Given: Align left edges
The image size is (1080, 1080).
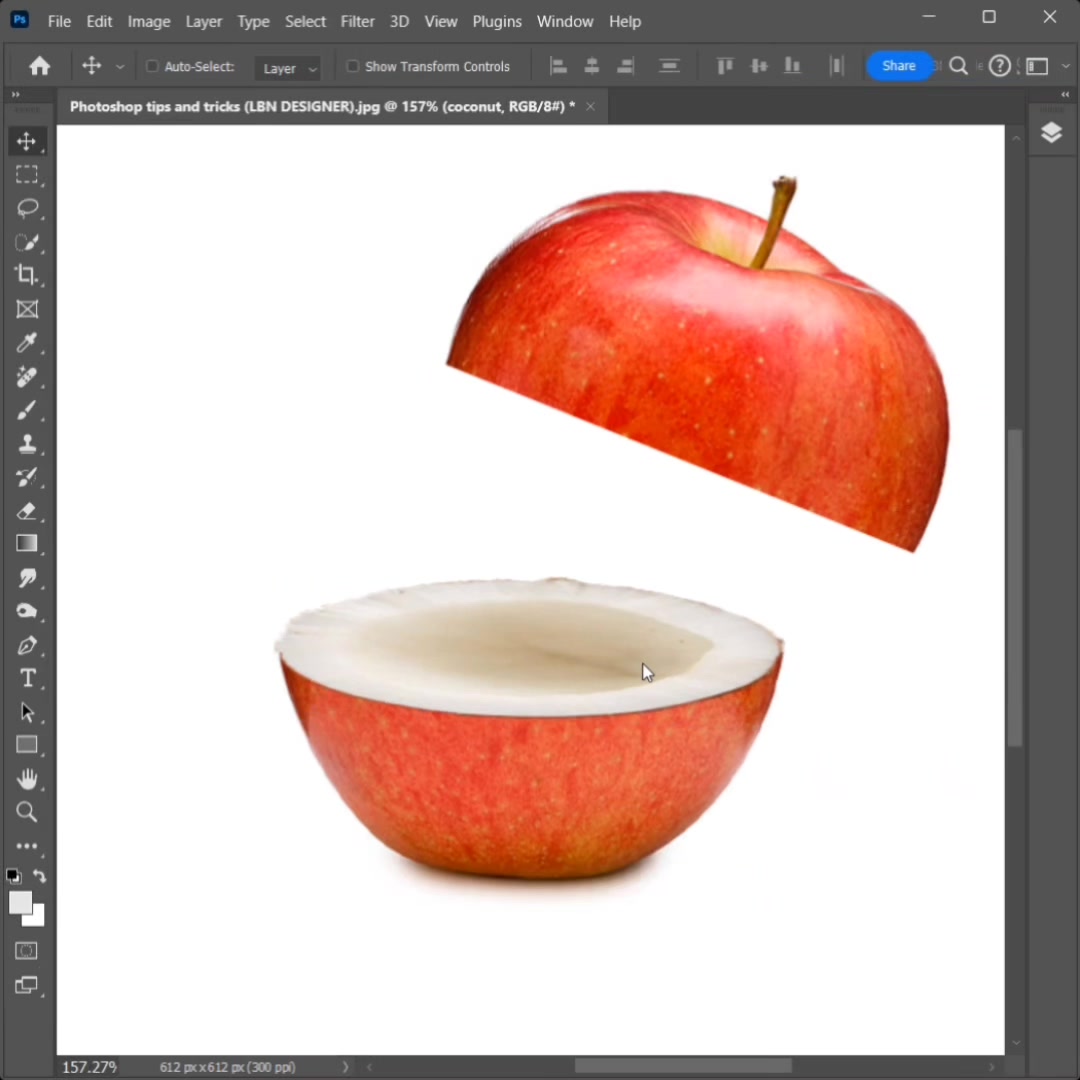Looking at the screenshot, I should pos(558,66).
